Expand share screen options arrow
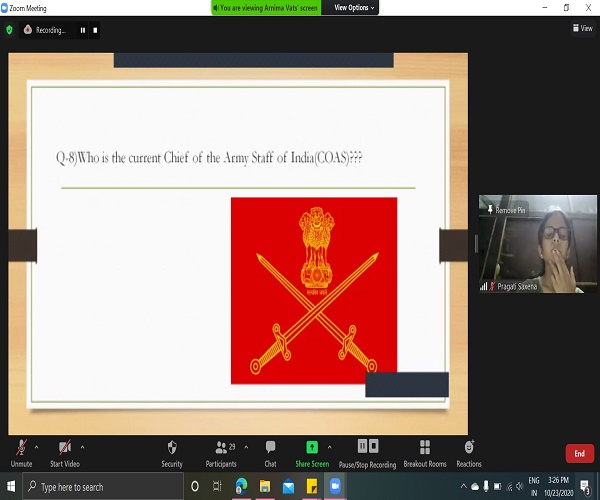 click(x=329, y=447)
